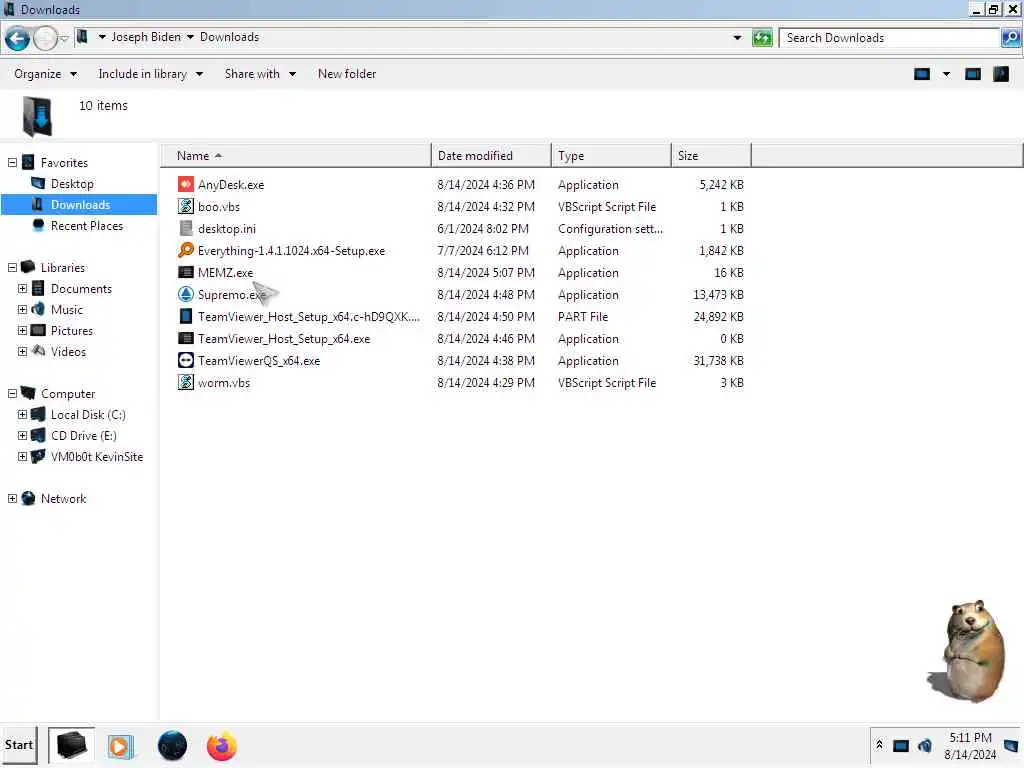Image resolution: width=1024 pixels, height=768 pixels.
Task: Click the search magnifier icon
Action: [1010, 38]
